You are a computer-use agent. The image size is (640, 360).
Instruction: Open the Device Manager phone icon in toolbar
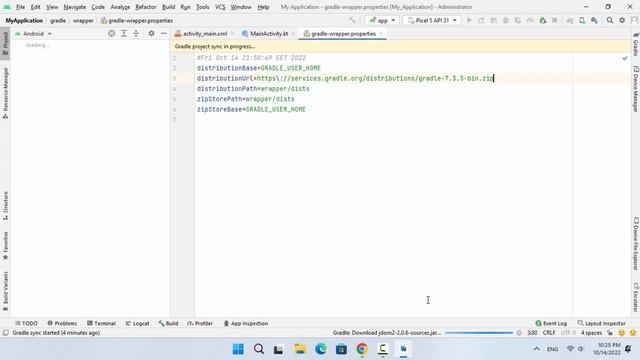(582, 20)
